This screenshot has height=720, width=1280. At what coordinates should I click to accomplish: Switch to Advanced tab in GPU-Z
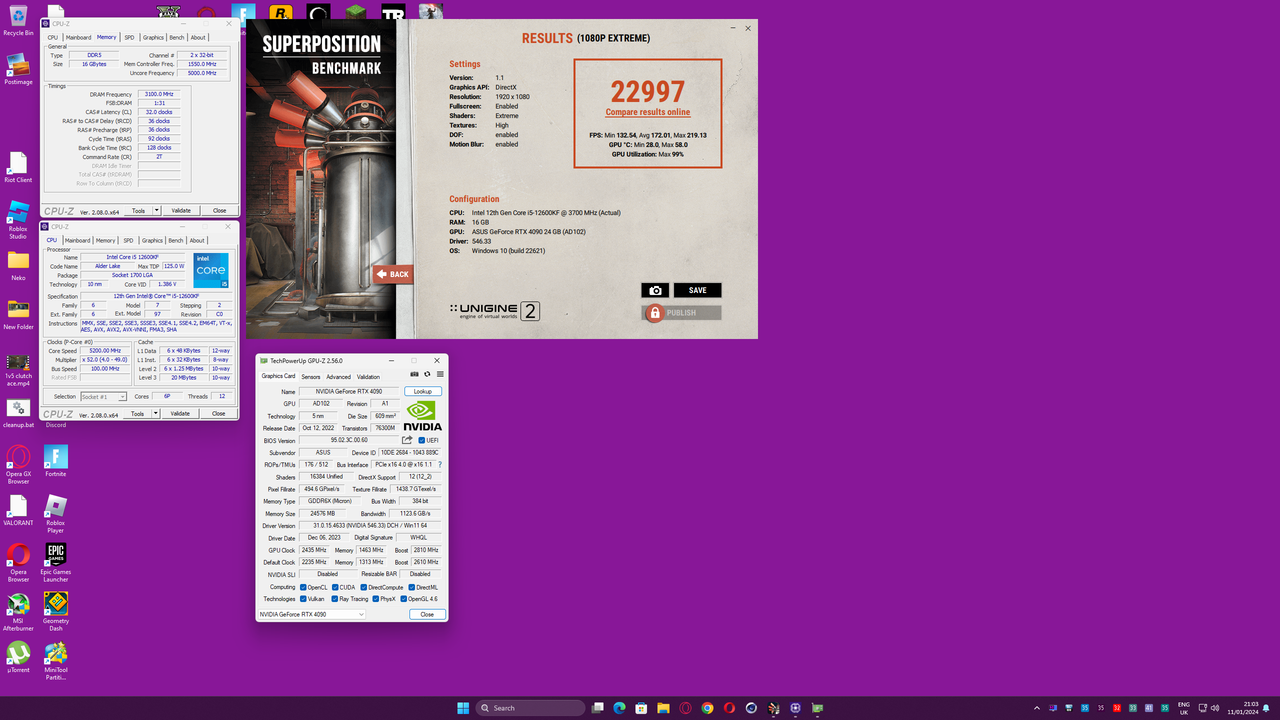(x=339, y=377)
